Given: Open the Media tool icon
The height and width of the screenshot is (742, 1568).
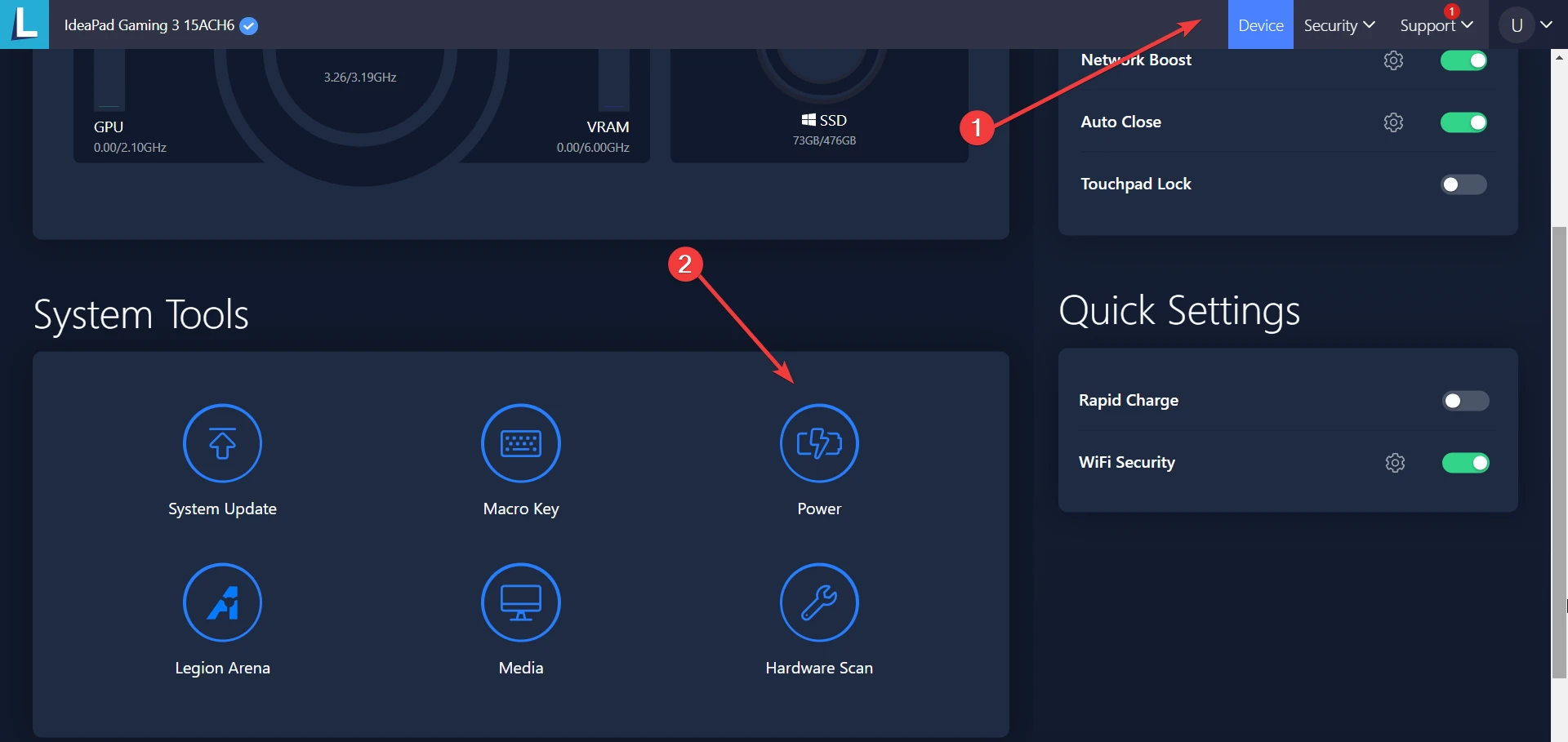Looking at the screenshot, I should (521, 602).
